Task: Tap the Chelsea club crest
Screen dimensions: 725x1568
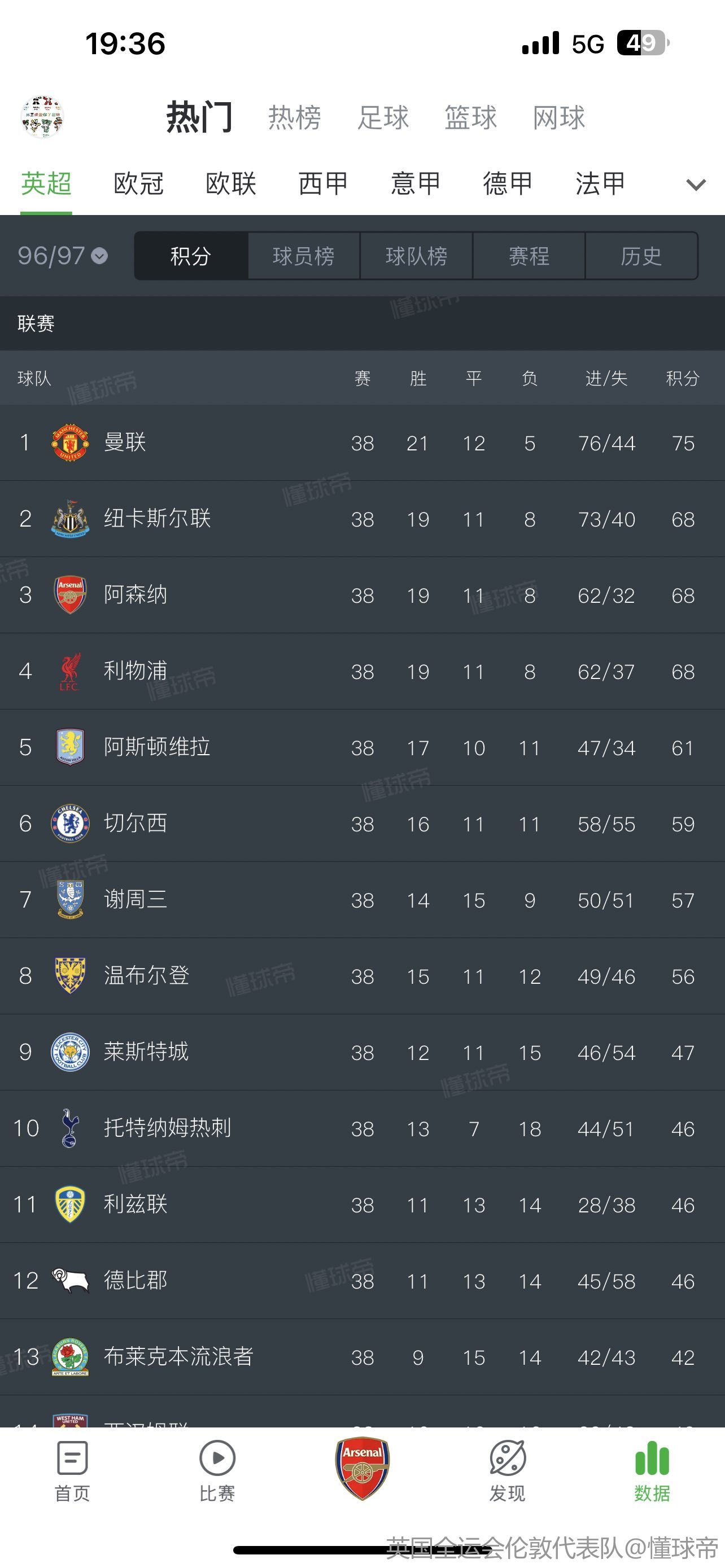Action: coord(70,824)
